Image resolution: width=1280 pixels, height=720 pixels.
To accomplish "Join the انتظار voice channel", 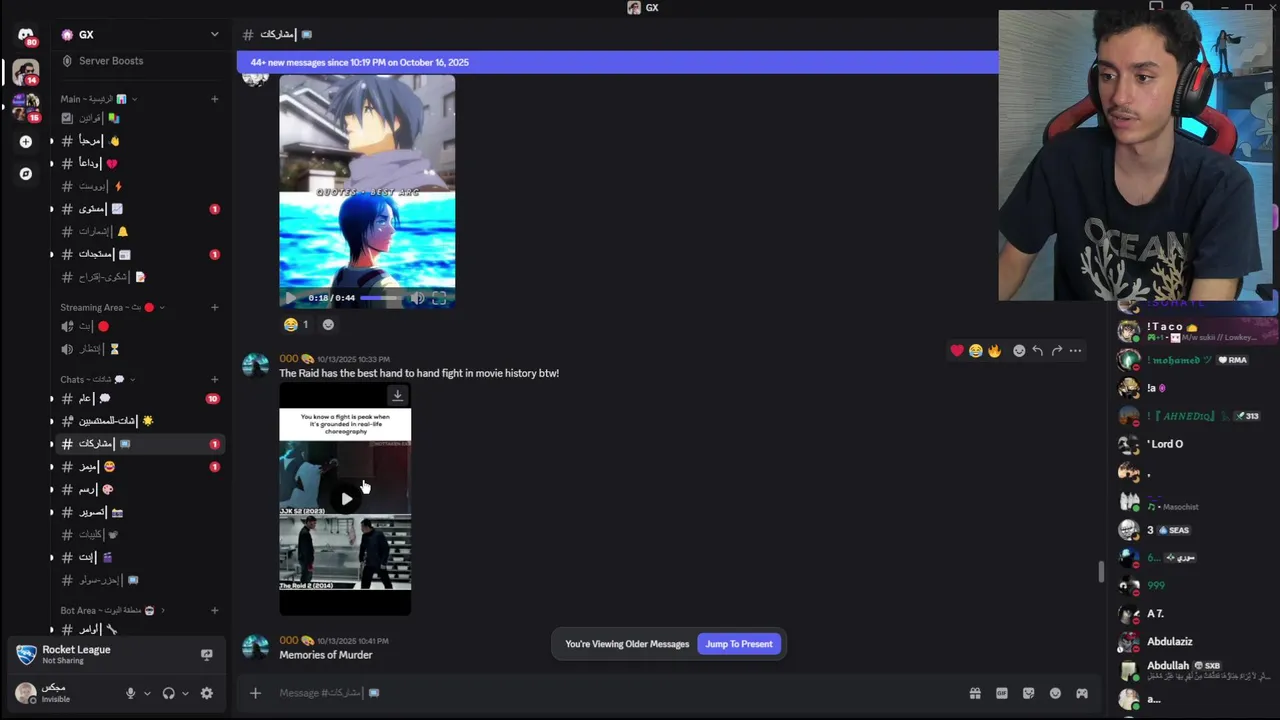I will click(x=140, y=349).
